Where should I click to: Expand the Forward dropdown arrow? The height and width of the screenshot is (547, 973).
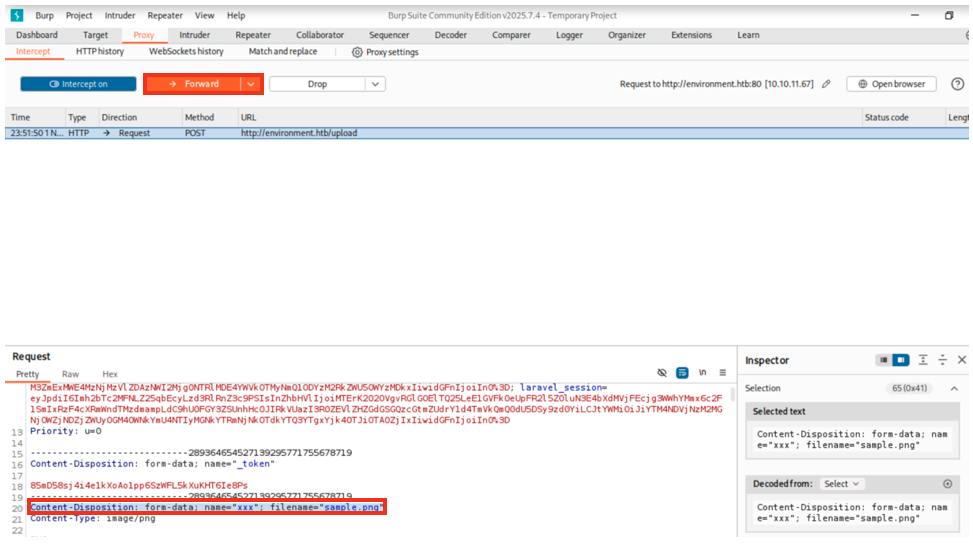(x=251, y=84)
